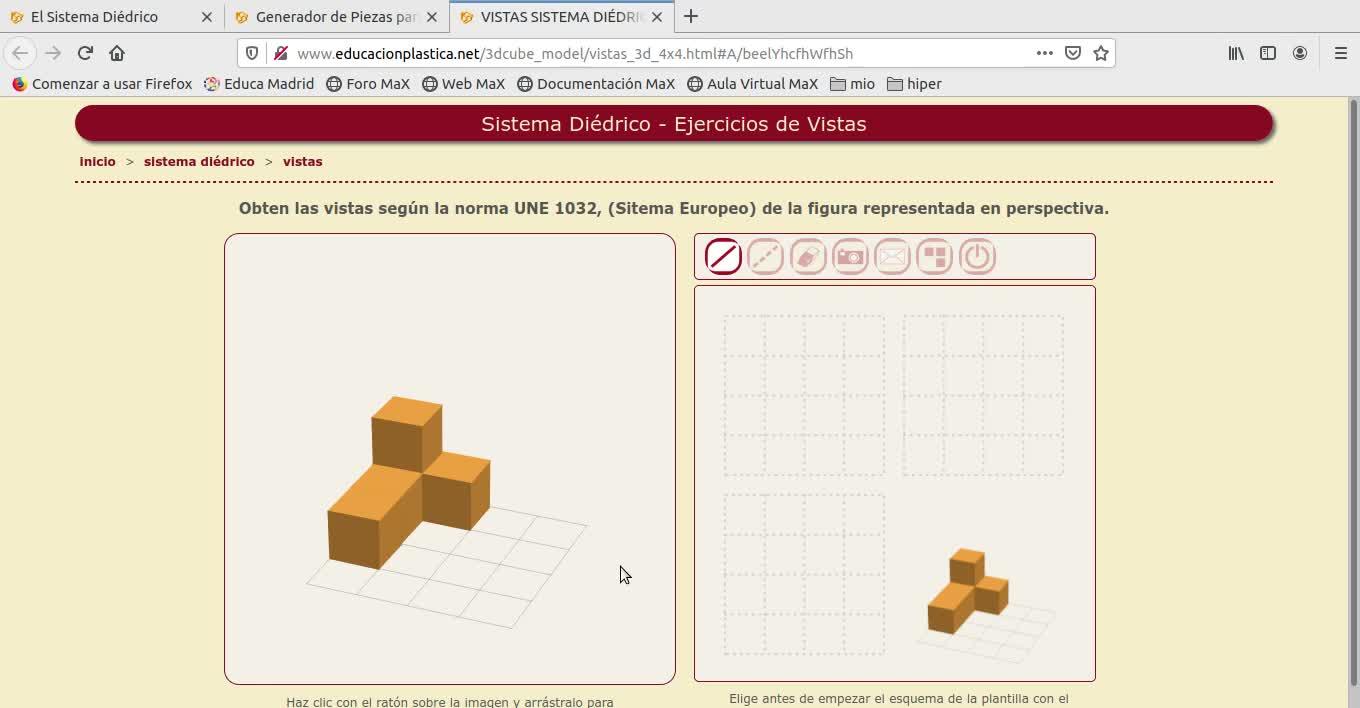
Task: Open the page actions three-dot menu
Action: [1044, 53]
